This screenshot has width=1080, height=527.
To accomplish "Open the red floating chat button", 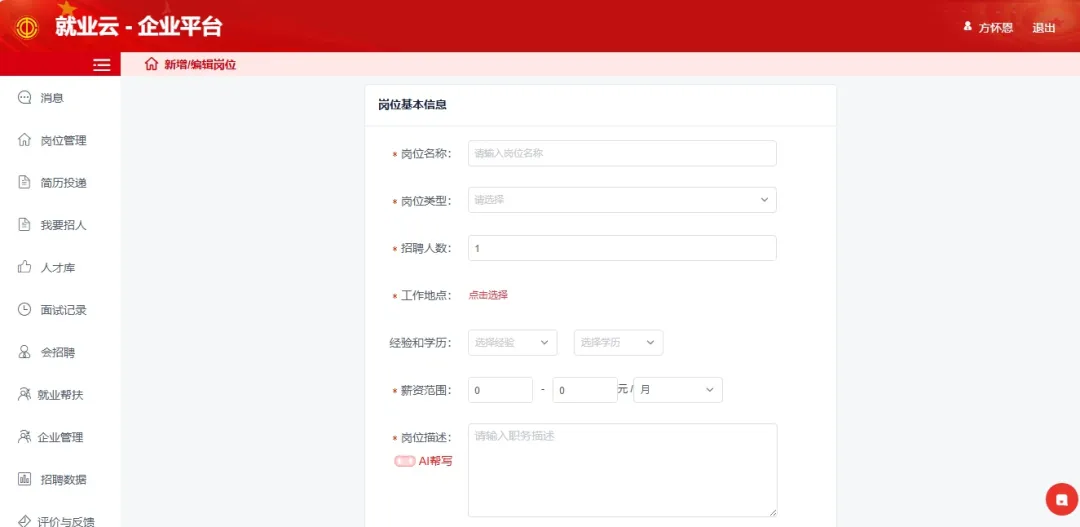I will tap(1061, 499).
